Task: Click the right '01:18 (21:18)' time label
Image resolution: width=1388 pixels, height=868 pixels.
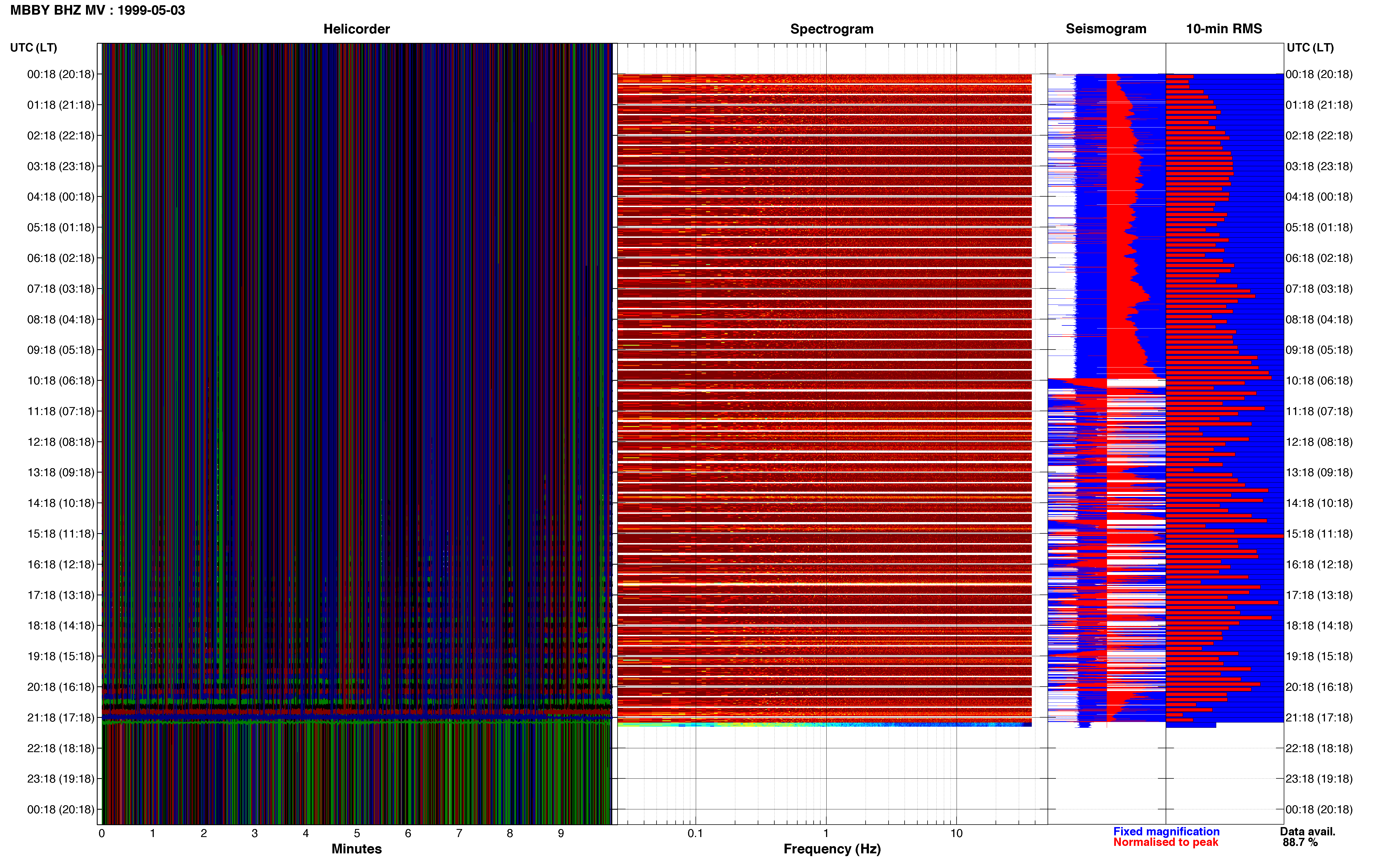Action: tap(1319, 105)
